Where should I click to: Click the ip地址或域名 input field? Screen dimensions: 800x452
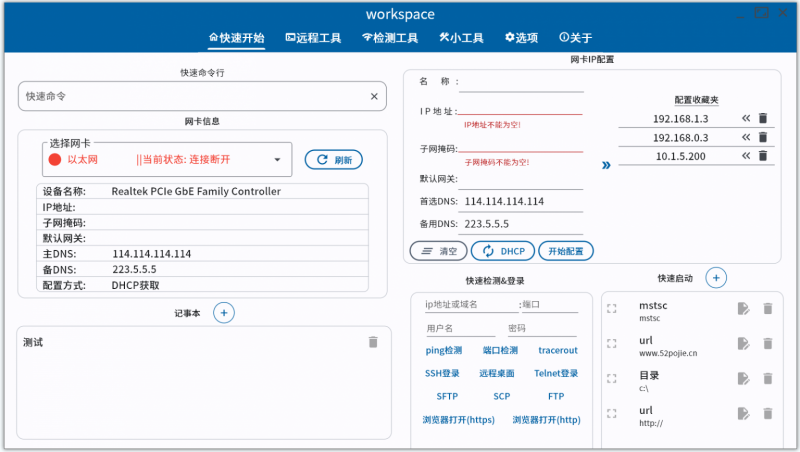tap(470, 305)
